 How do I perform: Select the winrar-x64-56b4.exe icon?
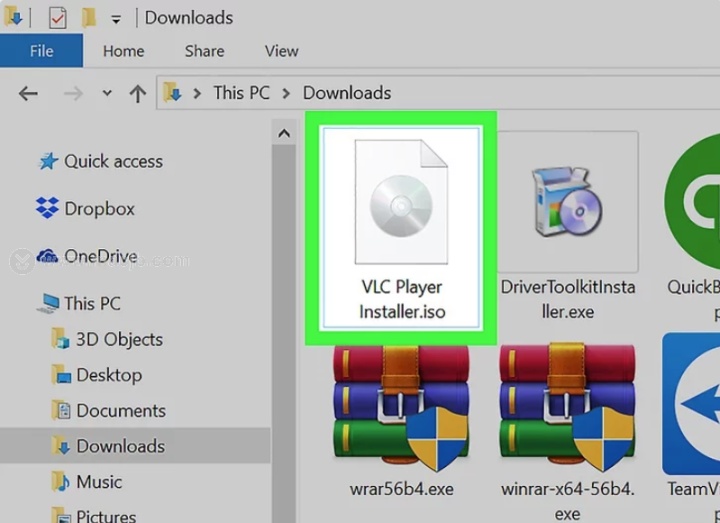tap(568, 407)
